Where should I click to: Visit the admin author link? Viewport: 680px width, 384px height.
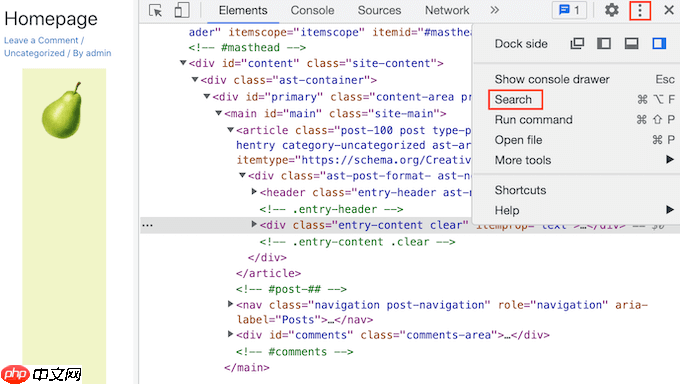(x=98, y=53)
